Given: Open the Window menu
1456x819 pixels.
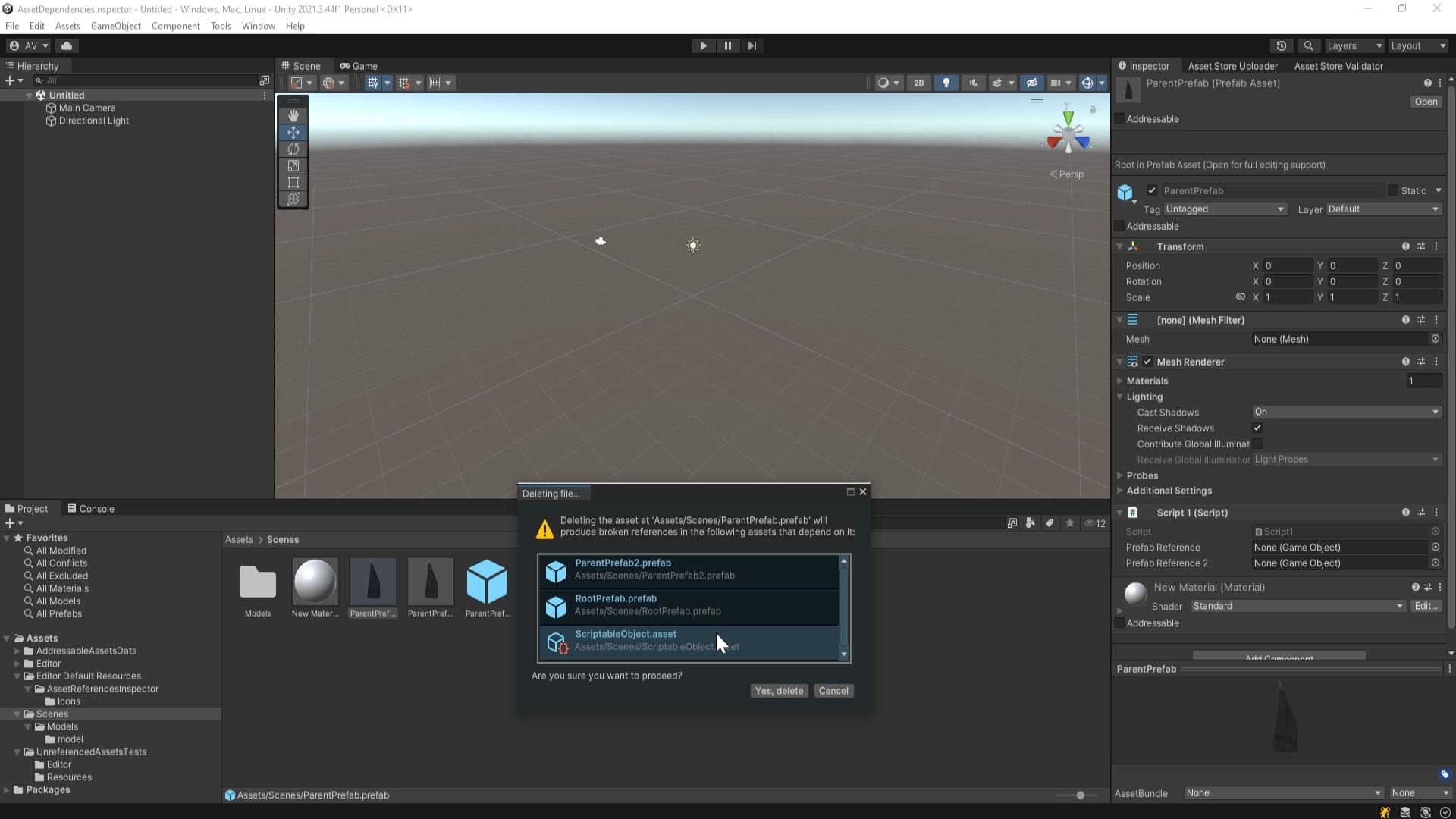Looking at the screenshot, I should 259,26.
